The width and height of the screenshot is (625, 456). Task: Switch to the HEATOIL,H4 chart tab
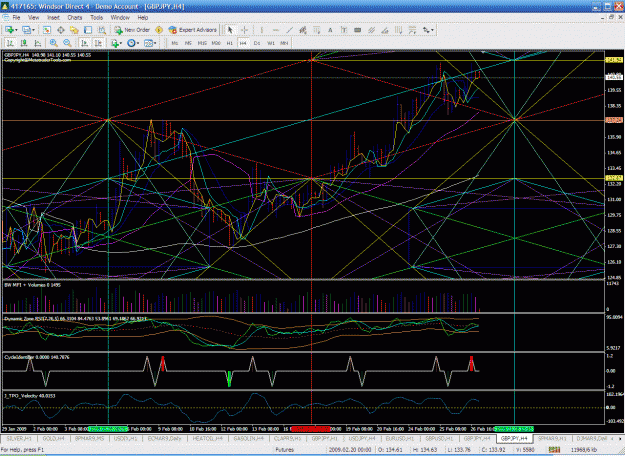point(207,438)
